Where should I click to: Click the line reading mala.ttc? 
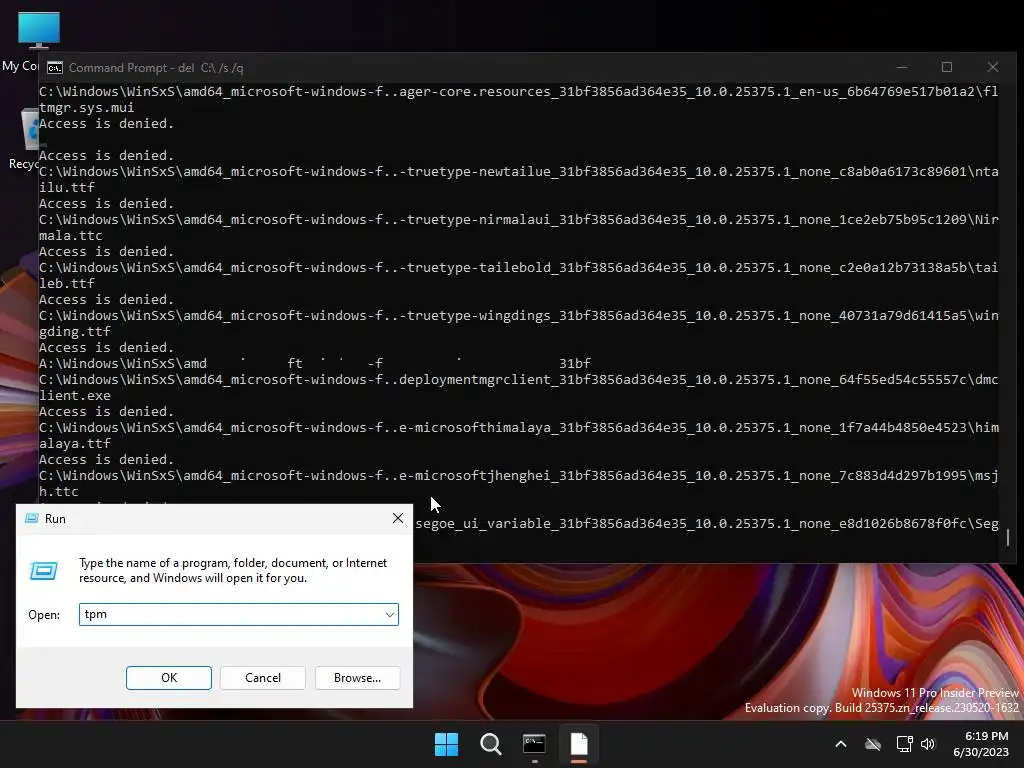pyautogui.click(x=71, y=236)
